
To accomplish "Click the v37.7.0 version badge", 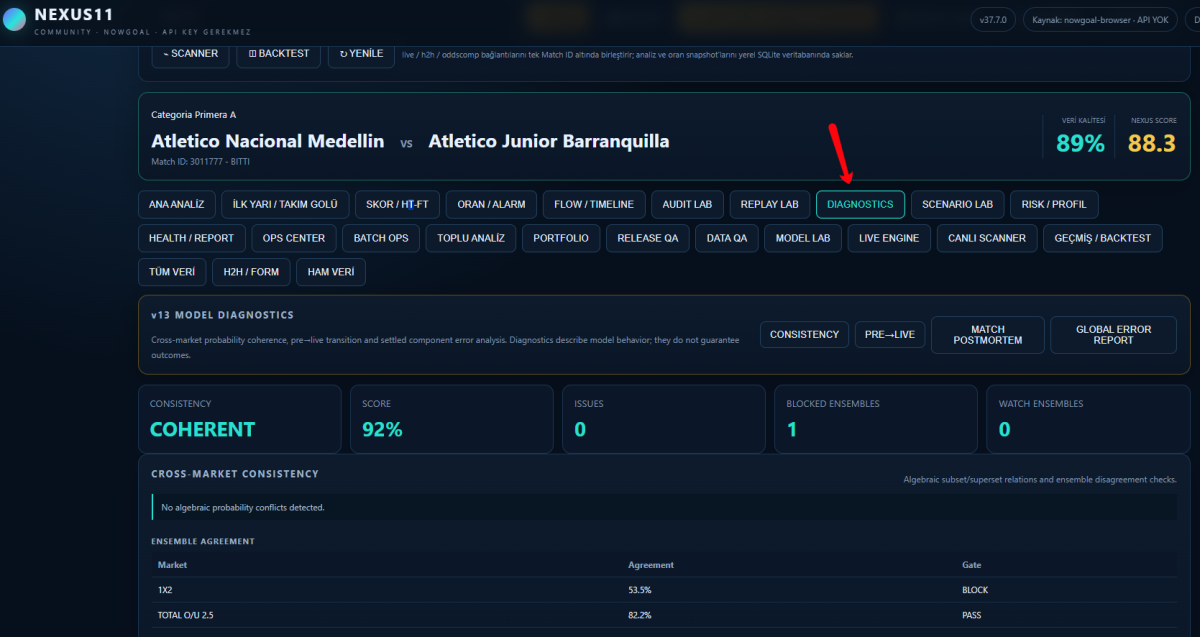I will click(x=993, y=20).
